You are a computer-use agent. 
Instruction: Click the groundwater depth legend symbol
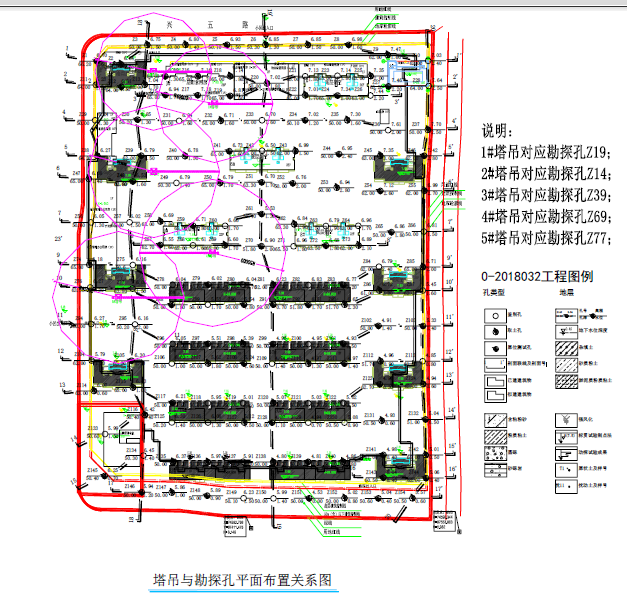pyautogui.click(x=566, y=332)
